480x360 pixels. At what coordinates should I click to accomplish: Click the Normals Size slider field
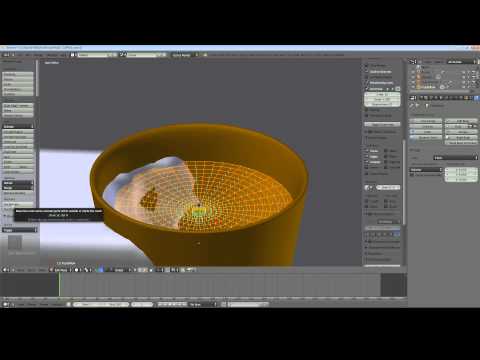pos(388,187)
